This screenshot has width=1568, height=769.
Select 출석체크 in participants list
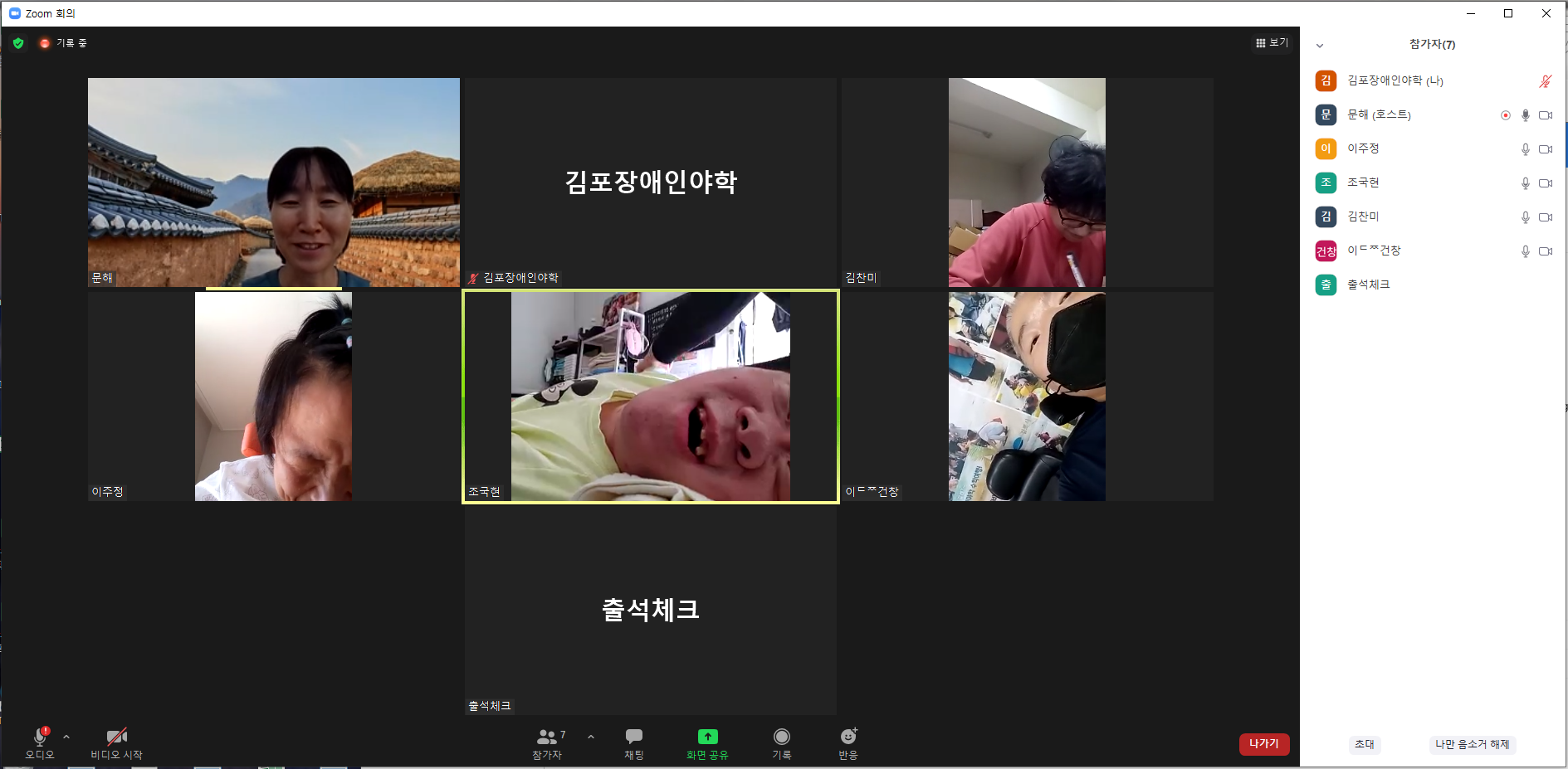click(1434, 285)
